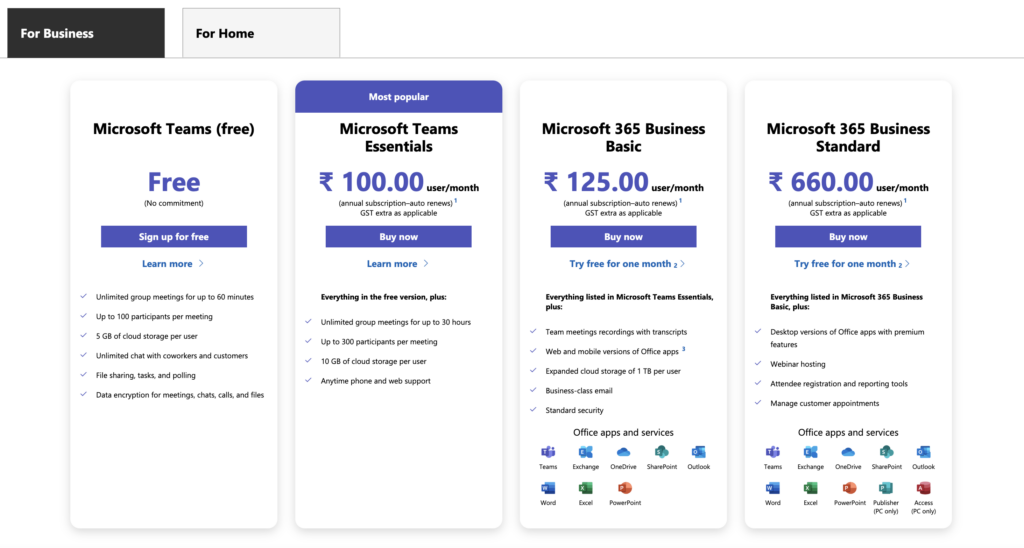Click the Word icon in Business Basic plan

(x=548, y=488)
